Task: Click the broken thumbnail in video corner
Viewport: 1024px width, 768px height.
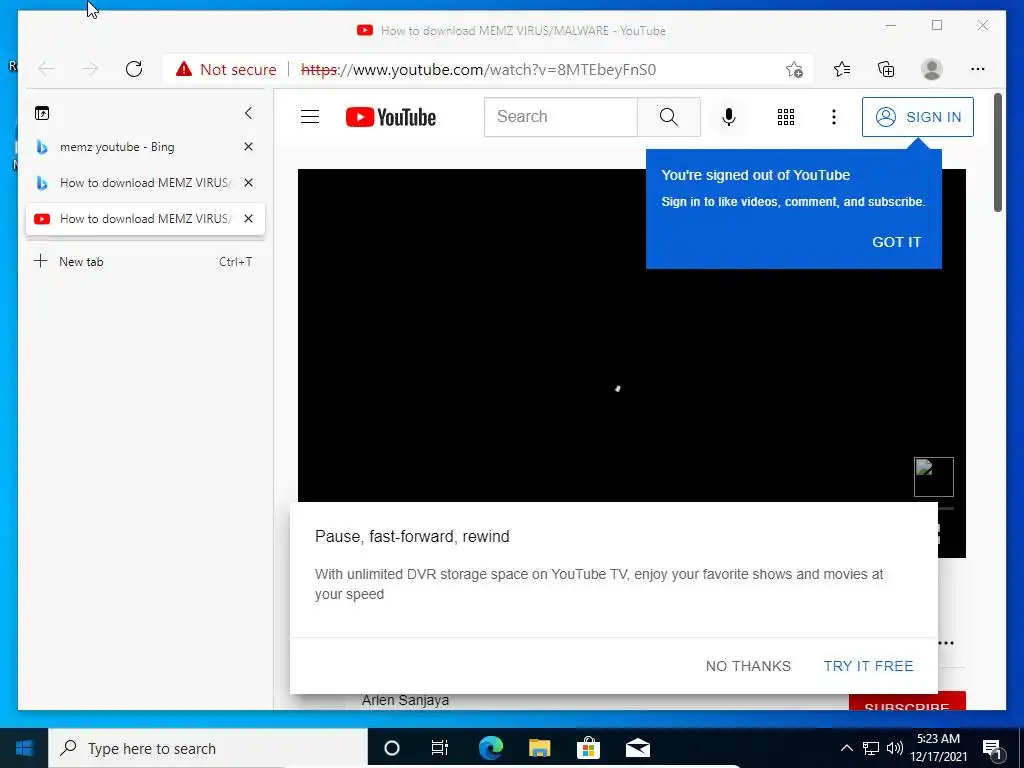Action: [x=933, y=477]
